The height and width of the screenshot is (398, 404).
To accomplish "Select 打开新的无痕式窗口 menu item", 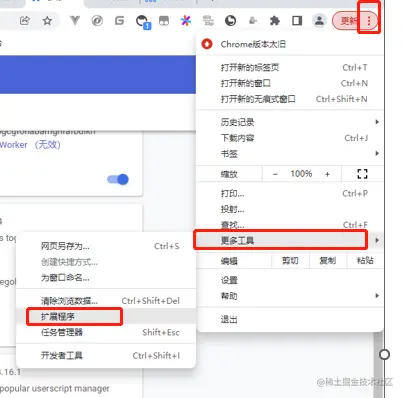I will pyautogui.click(x=289, y=99).
